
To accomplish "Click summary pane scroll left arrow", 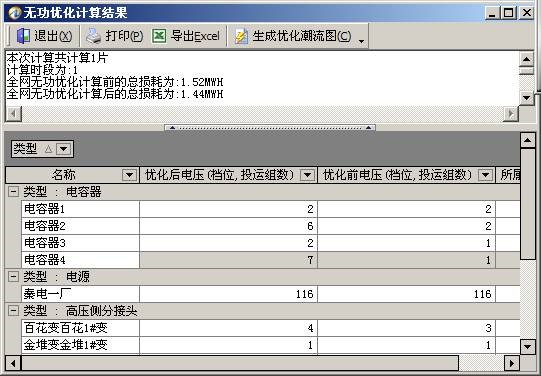I will (x=14, y=113).
